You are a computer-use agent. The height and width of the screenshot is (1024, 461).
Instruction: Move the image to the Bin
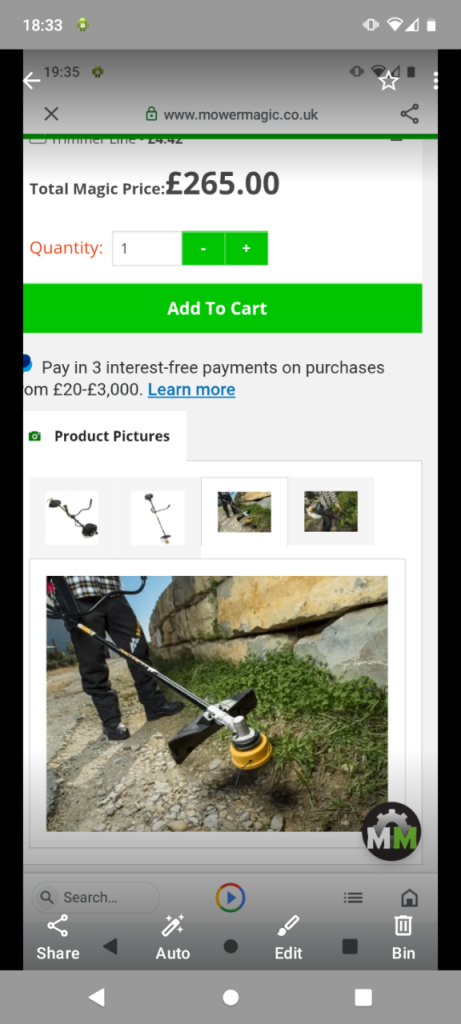pyautogui.click(x=403, y=938)
